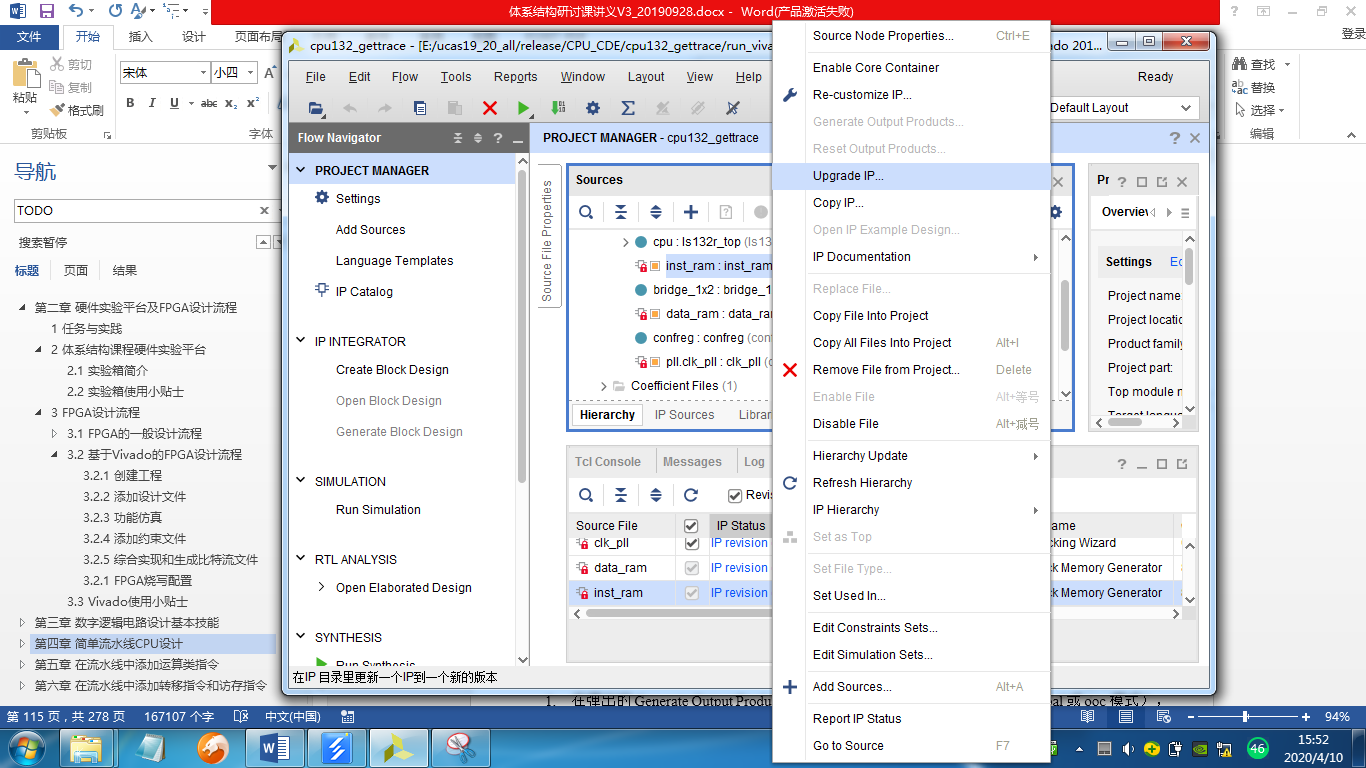Switch to the IP Sources tab
The image size is (1366, 768).
coord(684,415)
